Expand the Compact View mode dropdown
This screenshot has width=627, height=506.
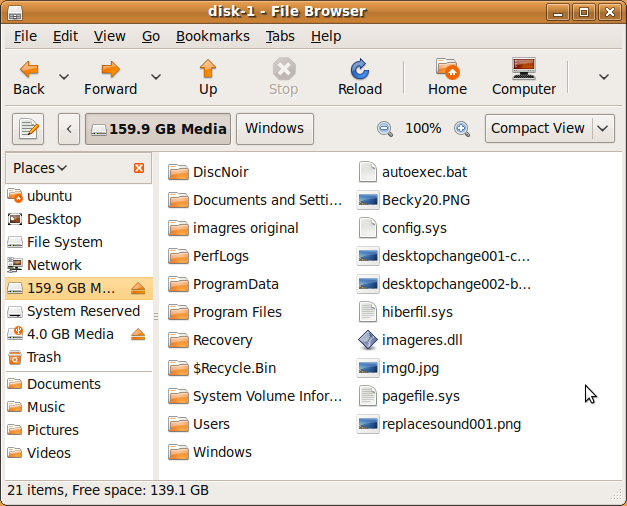603,129
